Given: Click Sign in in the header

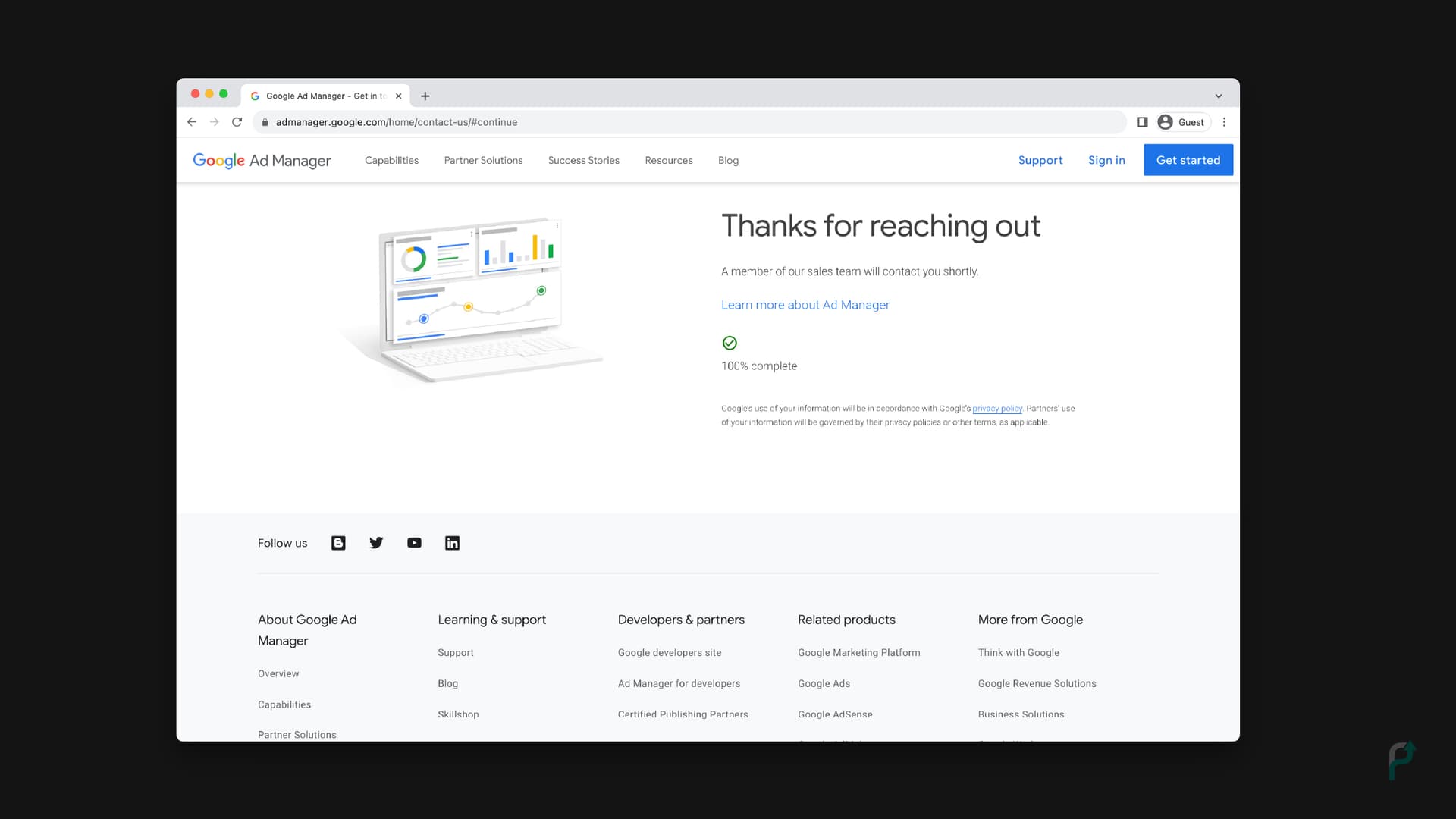Looking at the screenshot, I should [1106, 161].
